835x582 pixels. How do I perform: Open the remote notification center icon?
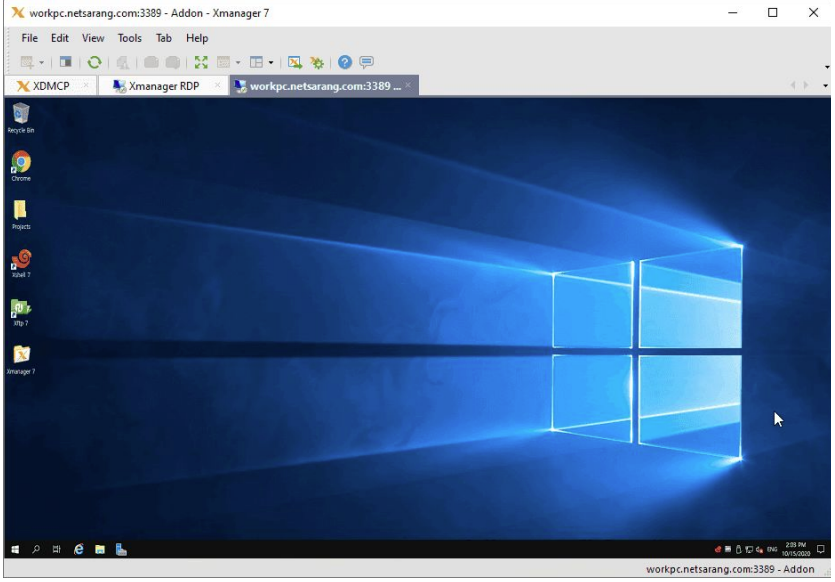pos(821,550)
